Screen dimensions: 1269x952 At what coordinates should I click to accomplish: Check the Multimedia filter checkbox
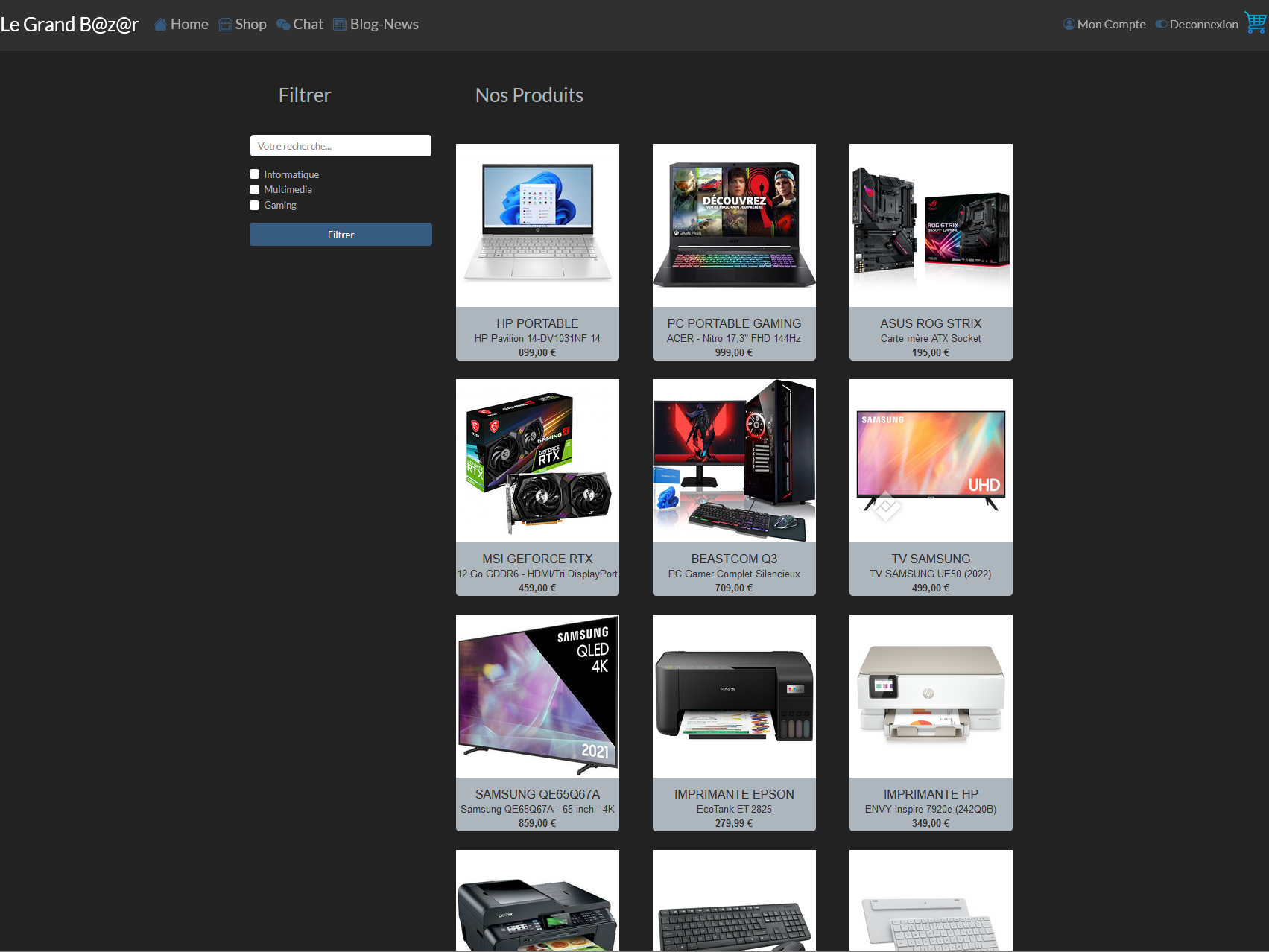[x=255, y=189]
